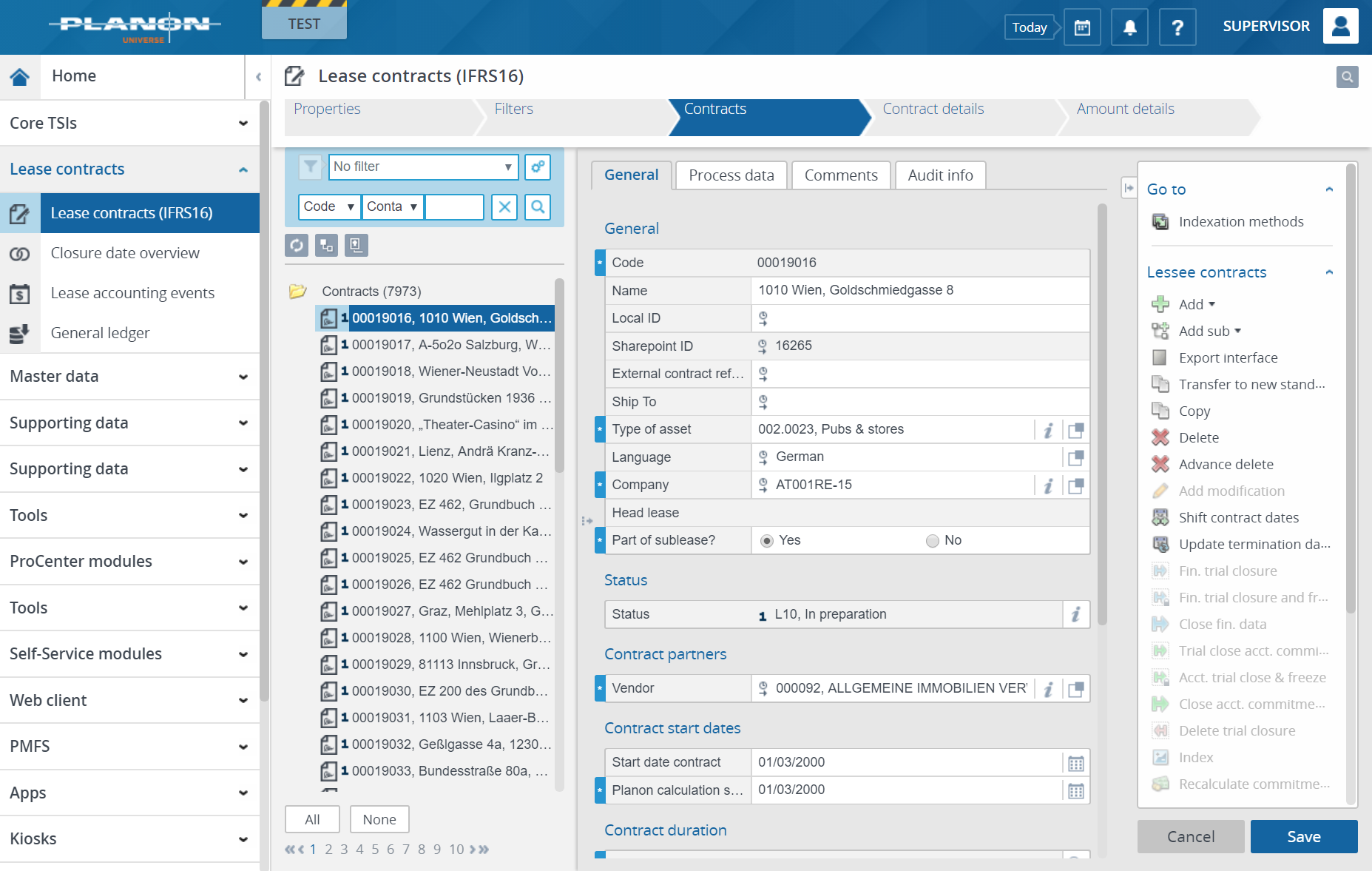Click the form vertical scrollbar
This screenshot has height=871, width=1372.
pyautogui.click(x=1102, y=414)
